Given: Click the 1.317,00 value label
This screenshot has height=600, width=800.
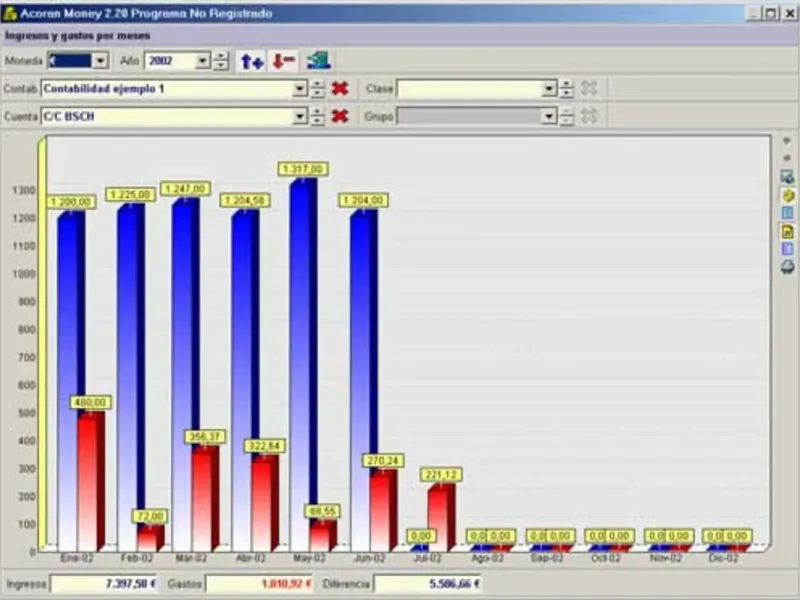Looking at the screenshot, I should click(303, 169).
